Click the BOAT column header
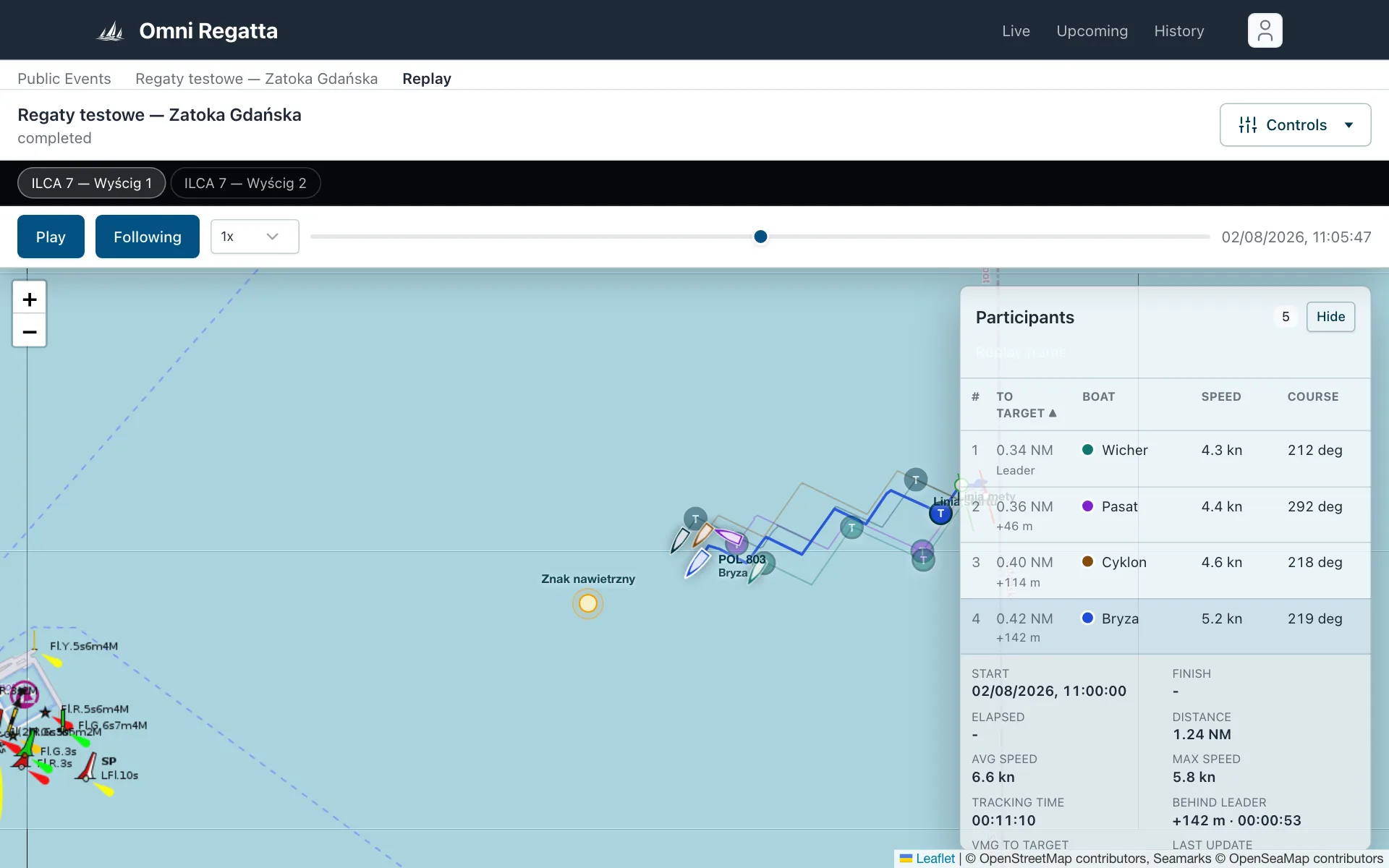Screen dimensions: 1389x868 (x=1098, y=396)
